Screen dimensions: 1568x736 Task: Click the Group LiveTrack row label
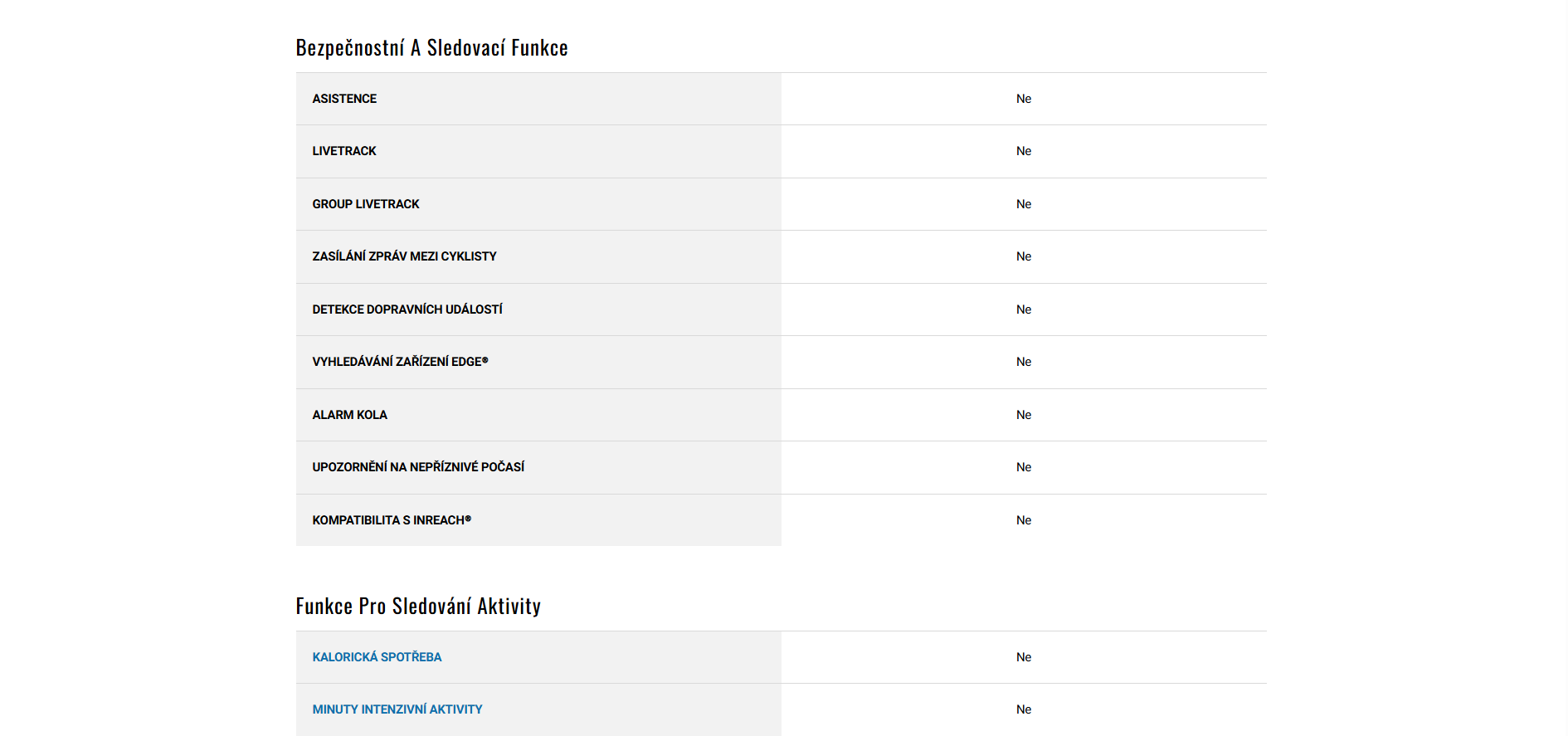point(366,204)
